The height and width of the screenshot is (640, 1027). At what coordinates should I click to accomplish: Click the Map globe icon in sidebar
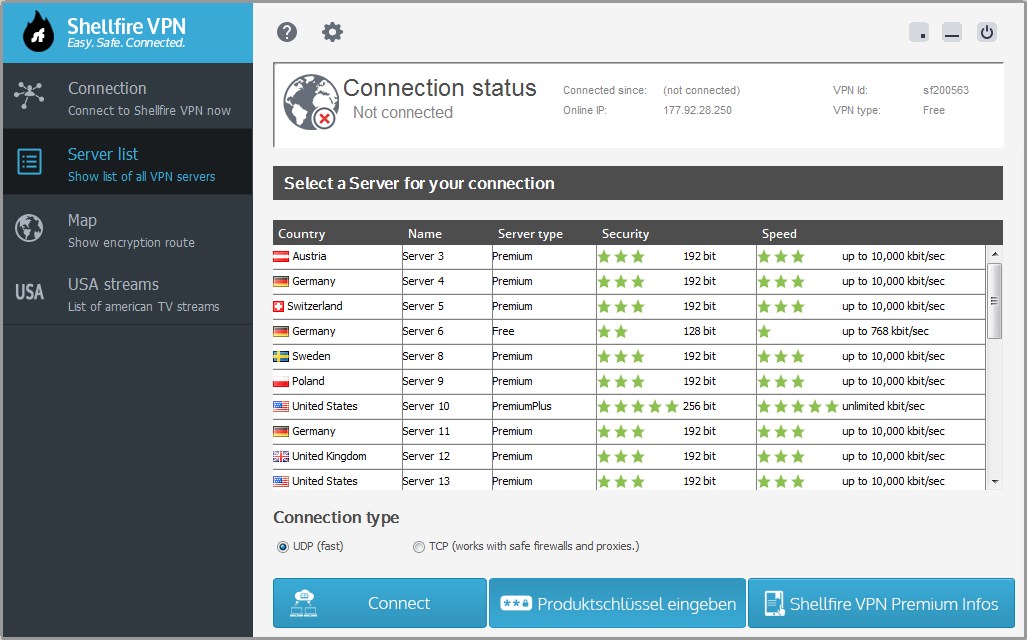click(x=29, y=228)
